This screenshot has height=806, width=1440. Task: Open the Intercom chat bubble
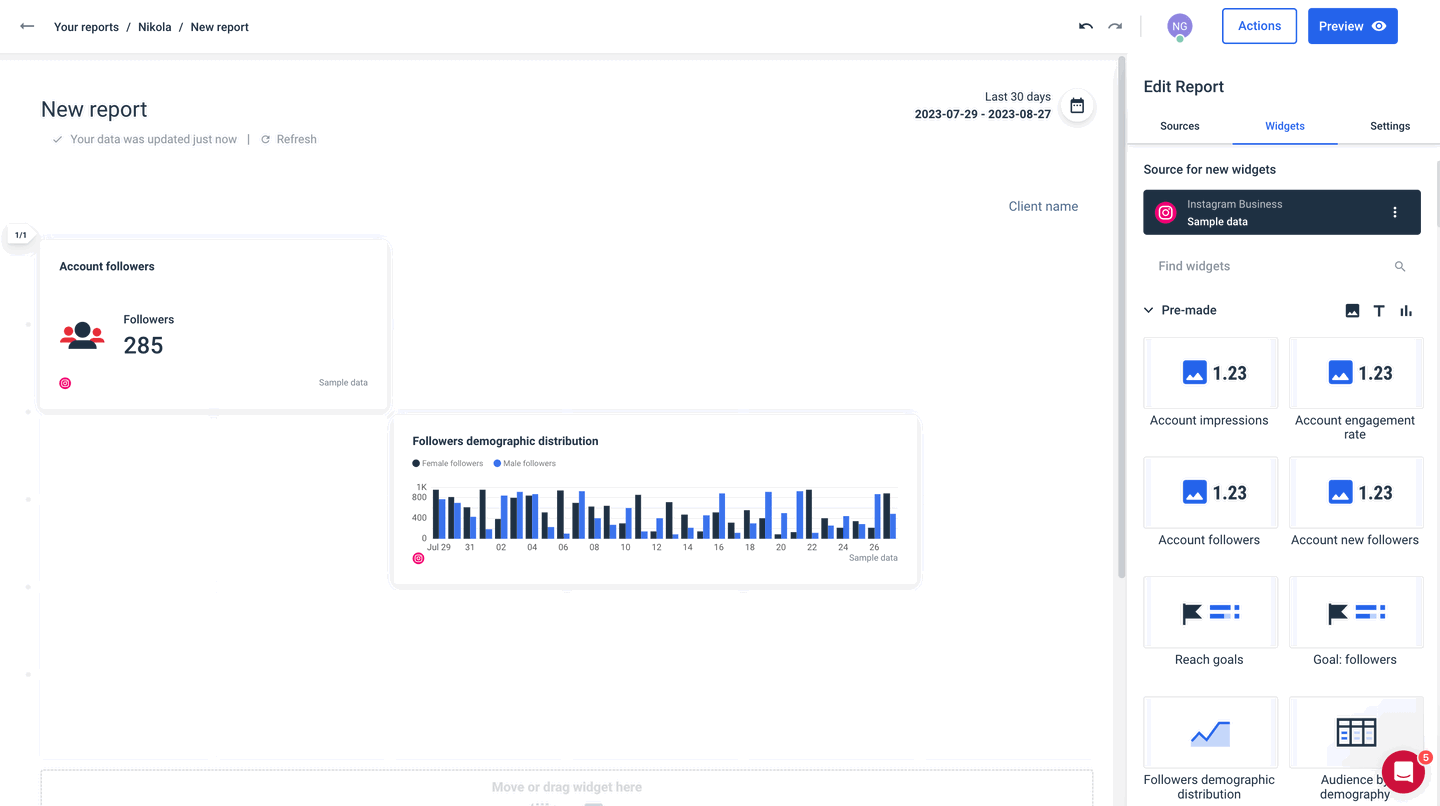1403,772
